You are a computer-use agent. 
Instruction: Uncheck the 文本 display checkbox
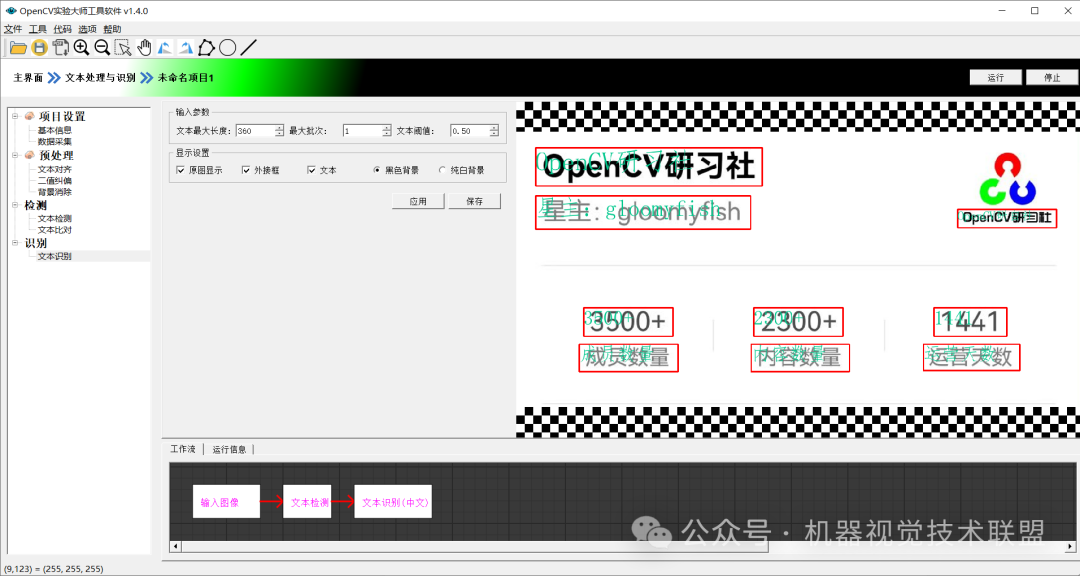(311, 170)
